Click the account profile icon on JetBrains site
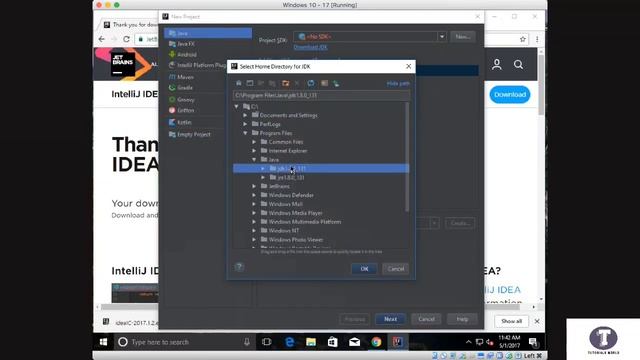 tap(497, 64)
